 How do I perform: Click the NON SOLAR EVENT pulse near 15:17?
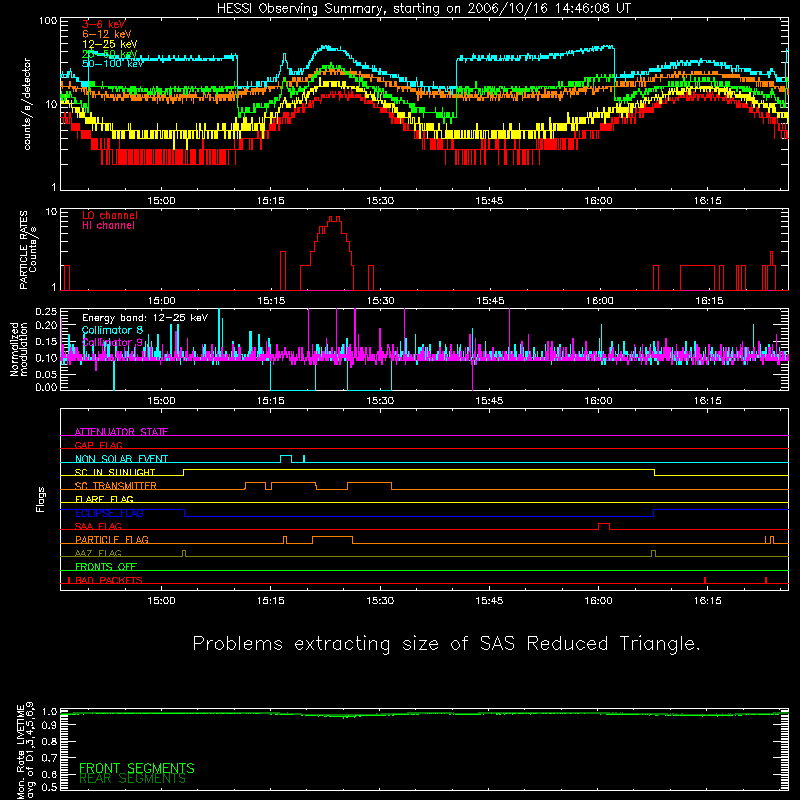point(286,459)
